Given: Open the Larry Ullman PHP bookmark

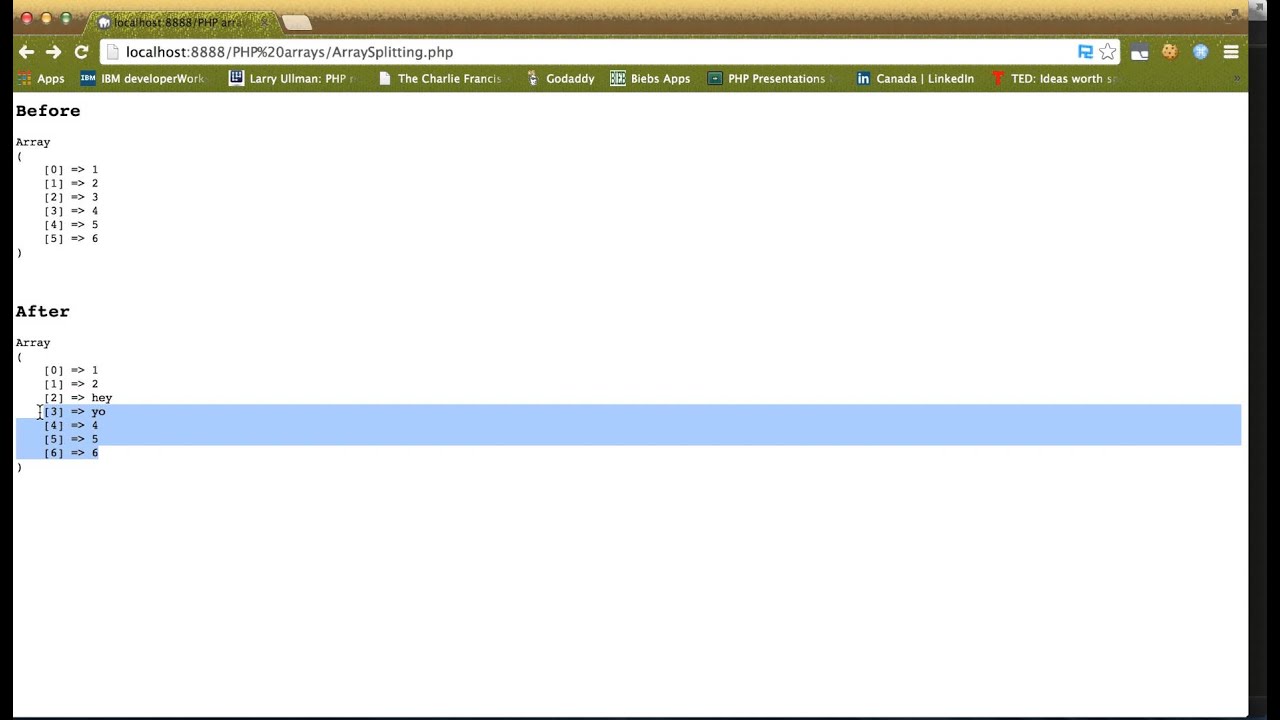Looking at the screenshot, I should 292,79.
